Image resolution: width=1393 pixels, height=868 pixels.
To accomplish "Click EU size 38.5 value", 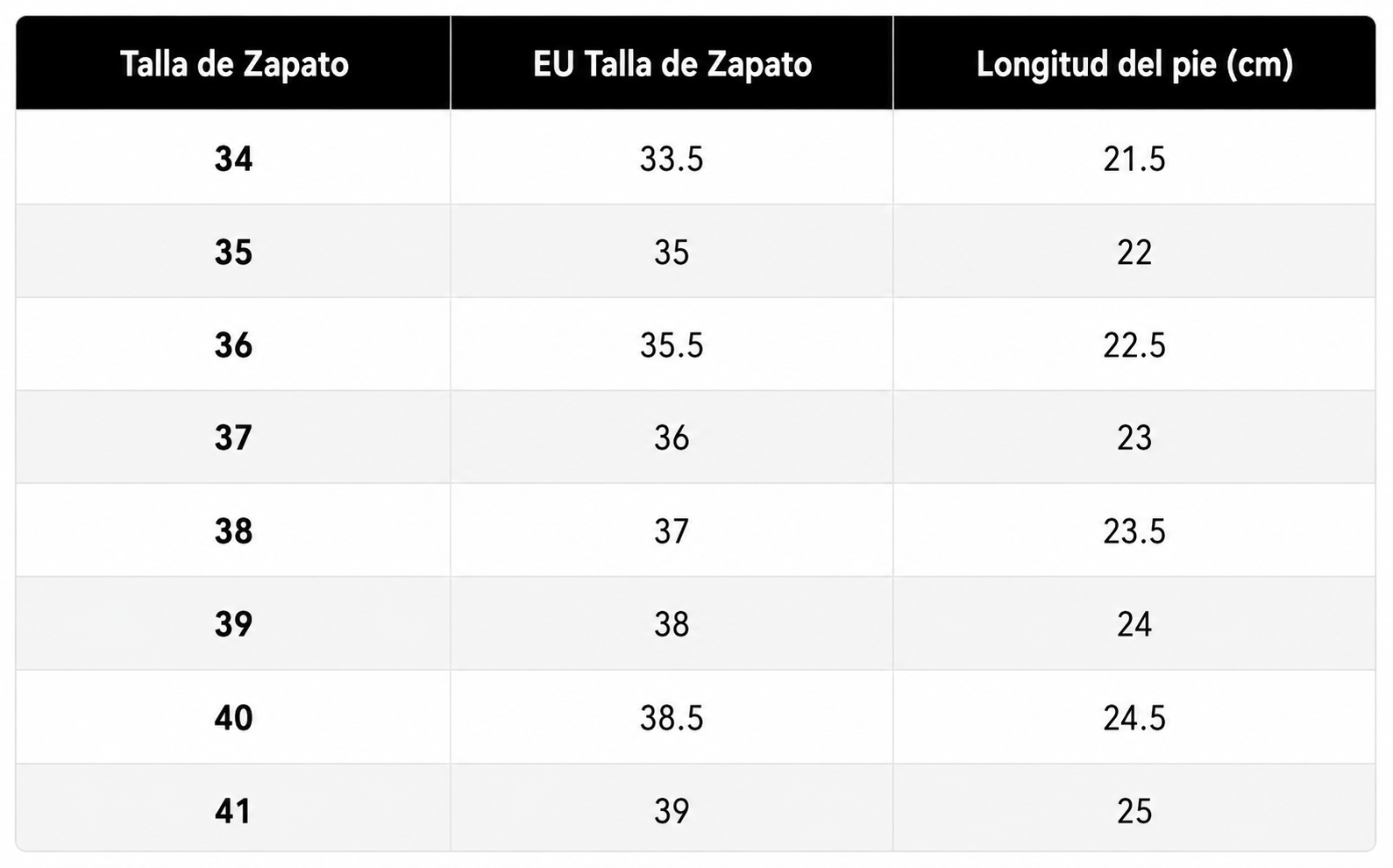I will (672, 717).
